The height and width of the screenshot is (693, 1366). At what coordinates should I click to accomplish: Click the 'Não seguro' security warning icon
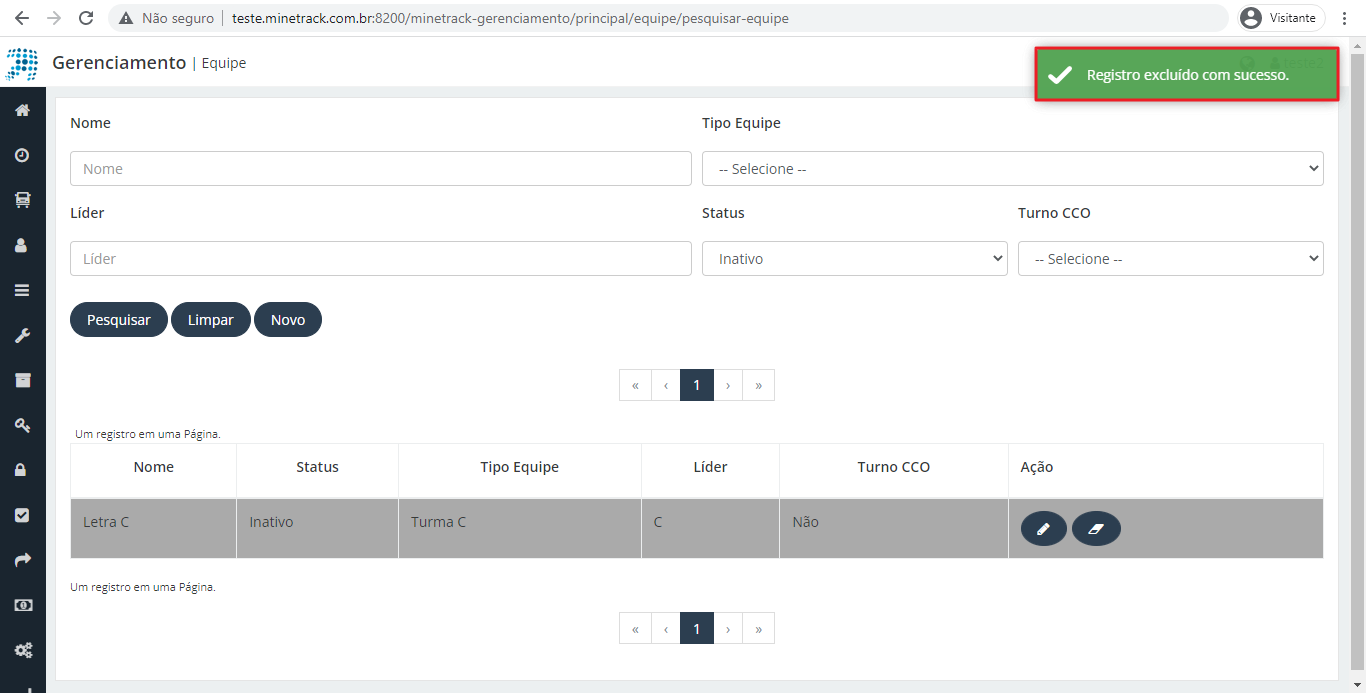click(x=127, y=18)
